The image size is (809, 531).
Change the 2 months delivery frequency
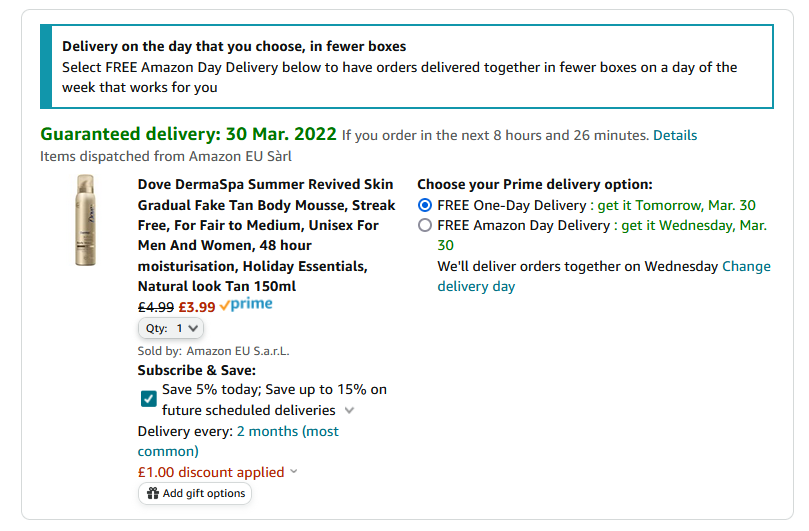click(x=238, y=441)
